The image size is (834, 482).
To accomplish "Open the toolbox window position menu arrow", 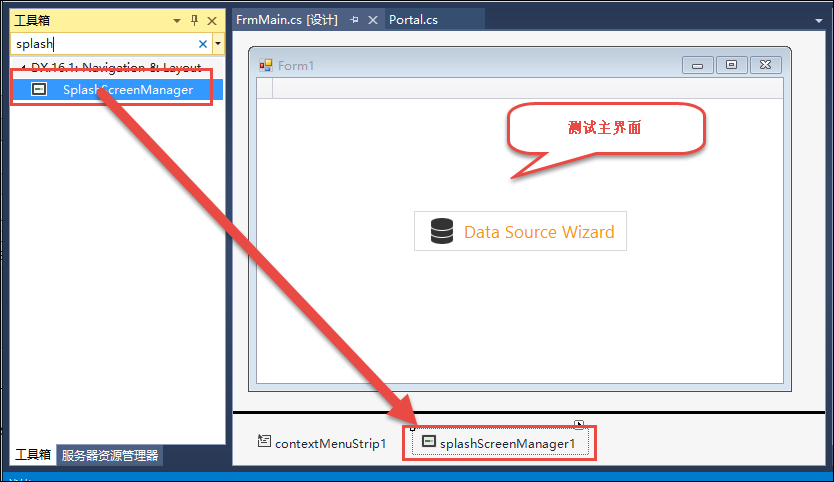I will (177, 21).
